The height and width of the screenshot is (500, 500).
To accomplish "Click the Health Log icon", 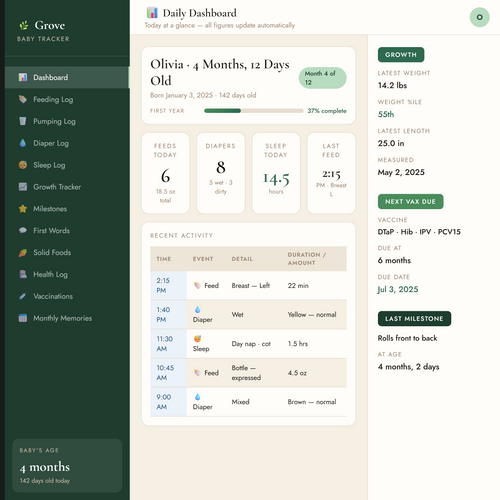I will click(23, 274).
